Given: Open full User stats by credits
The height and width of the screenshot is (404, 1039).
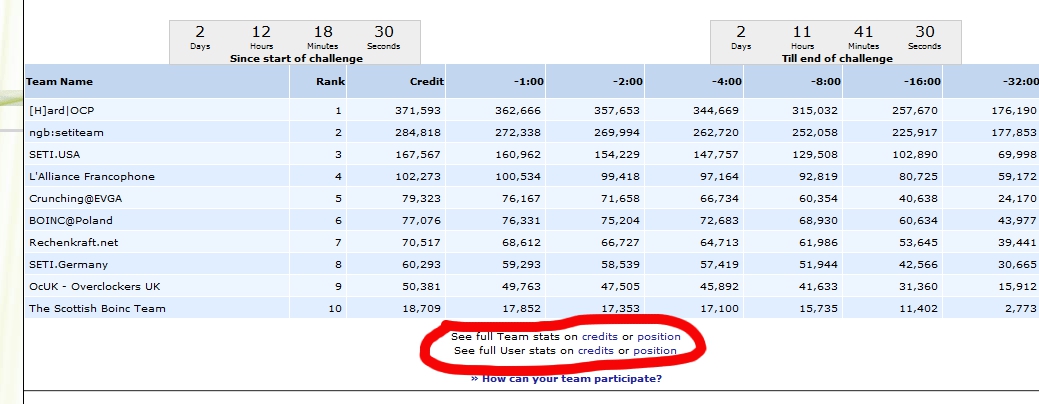Looking at the screenshot, I should click(x=596, y=350).
